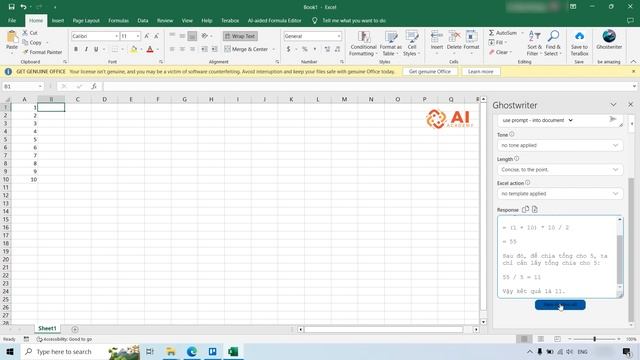The width and height of the screenshot is (640, 360).
Task: Open Format as Table
Action: [x=391, y=43]
